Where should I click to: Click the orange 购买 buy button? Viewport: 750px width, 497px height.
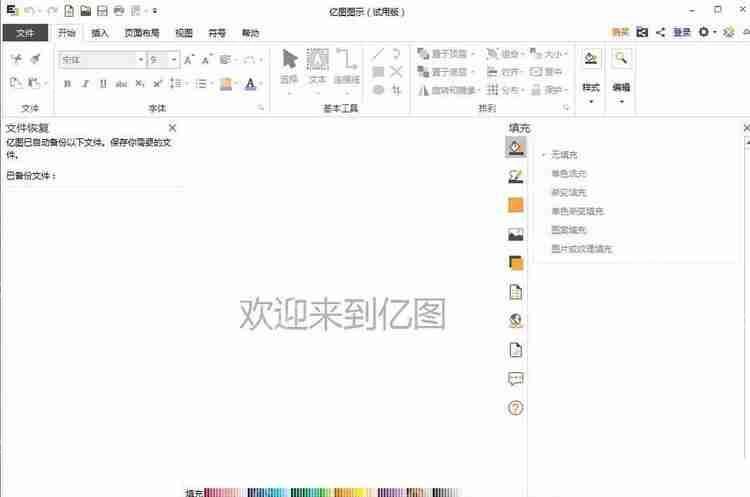coord(620,32)
